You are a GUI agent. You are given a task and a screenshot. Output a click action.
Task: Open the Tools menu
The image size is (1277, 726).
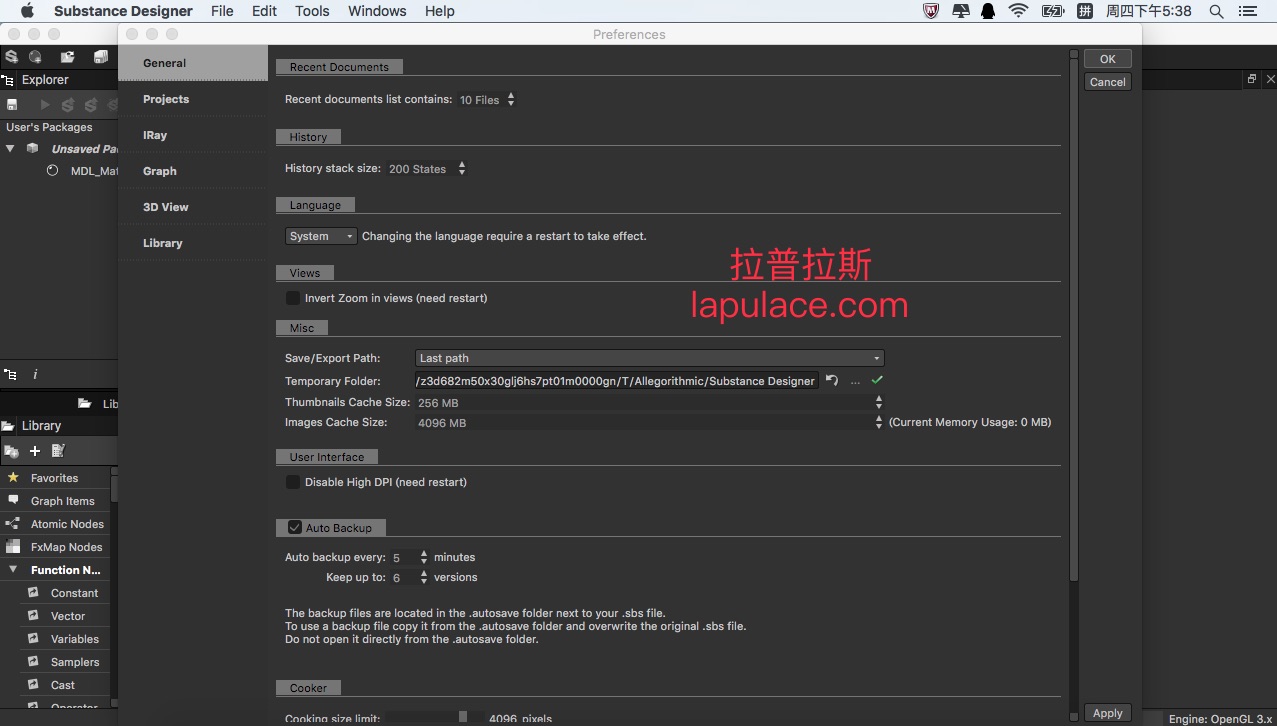312,11
